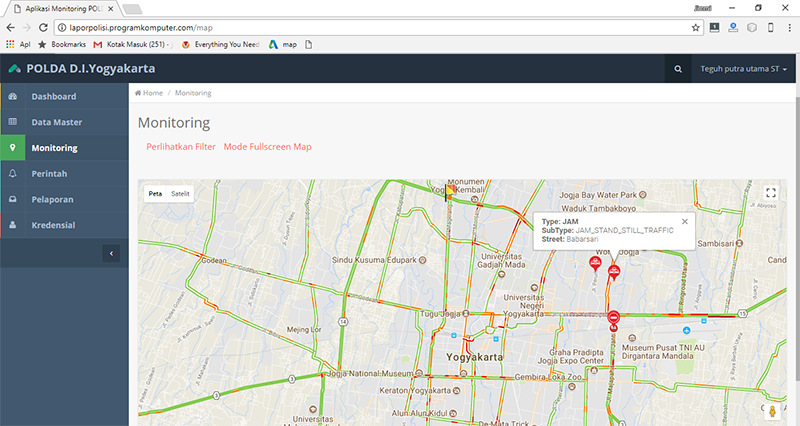
Task: Click the browser forward arrow
Action: [x=27, y=28]
